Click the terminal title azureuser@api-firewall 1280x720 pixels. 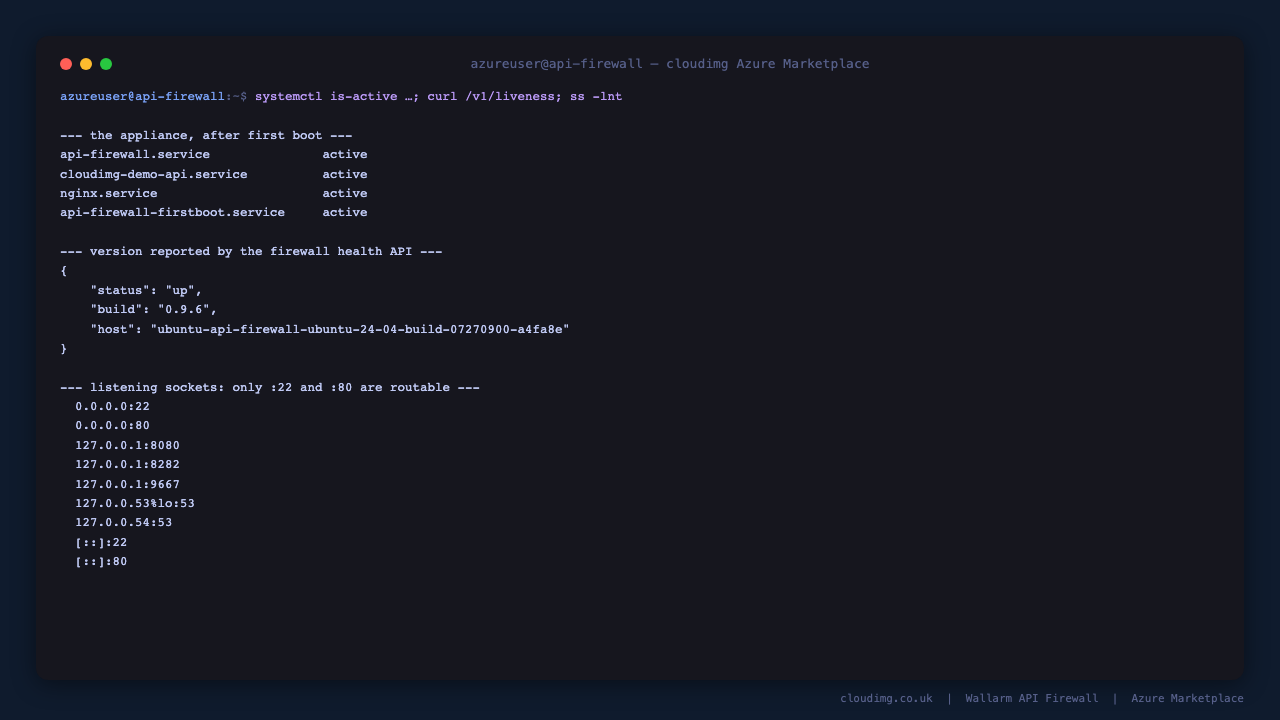(x=557, y=64)
